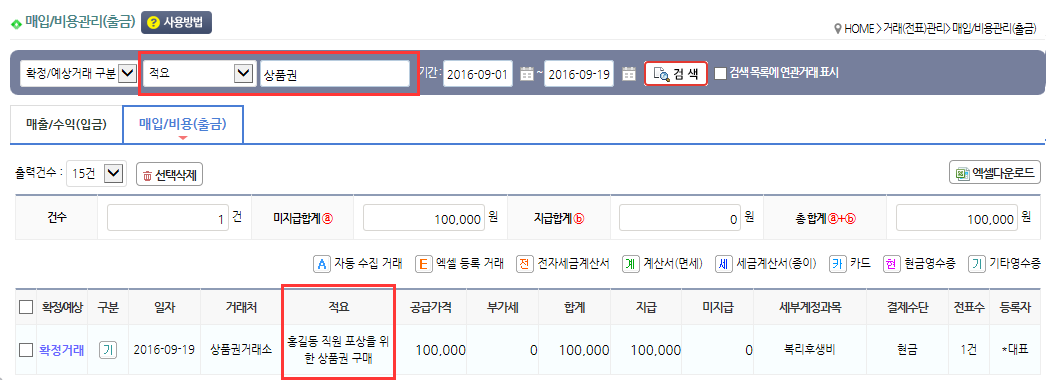Click the 현금 payment method cell

point(907,350)
